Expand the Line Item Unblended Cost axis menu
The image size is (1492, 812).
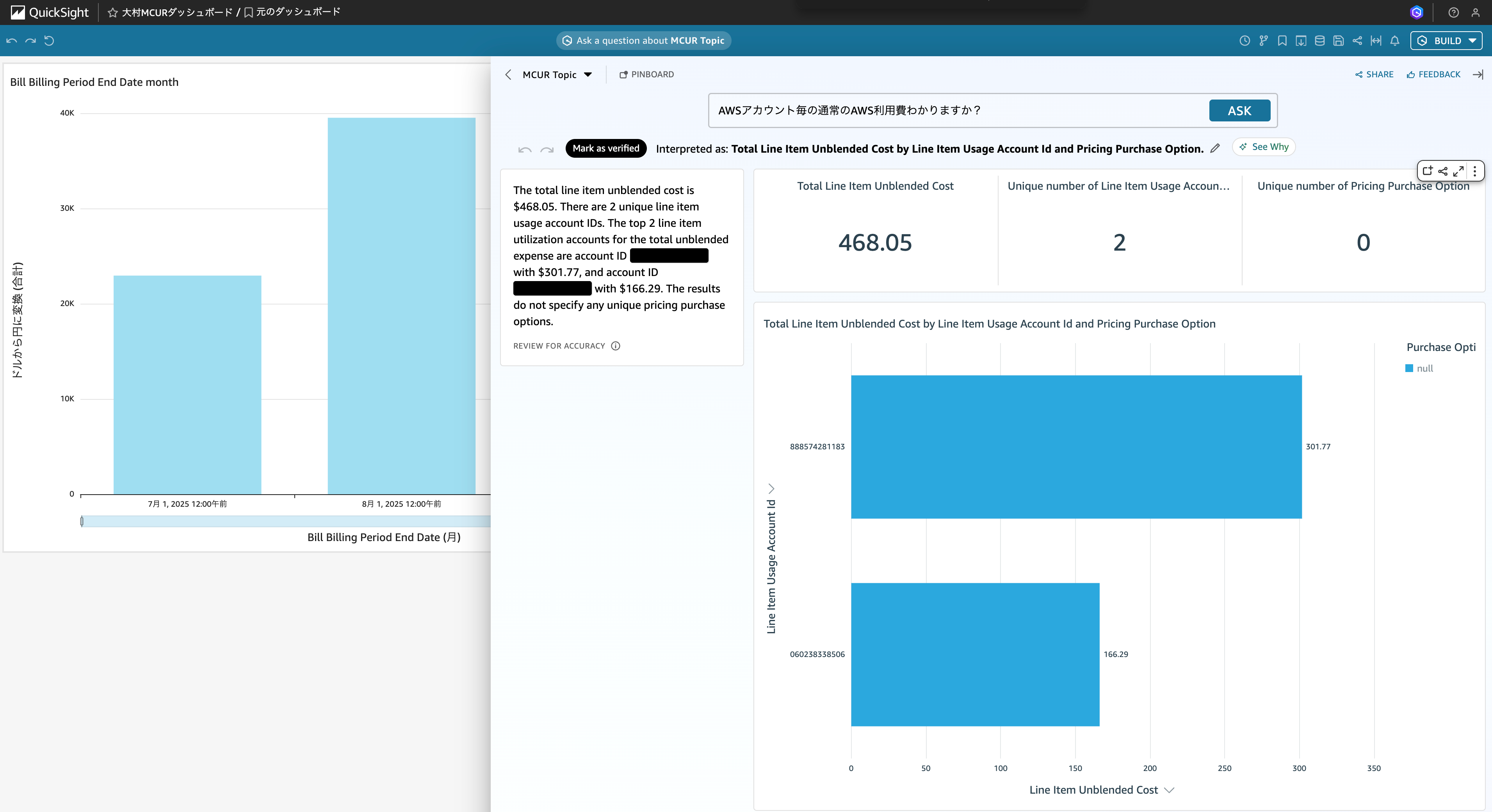coord(1169,790)
